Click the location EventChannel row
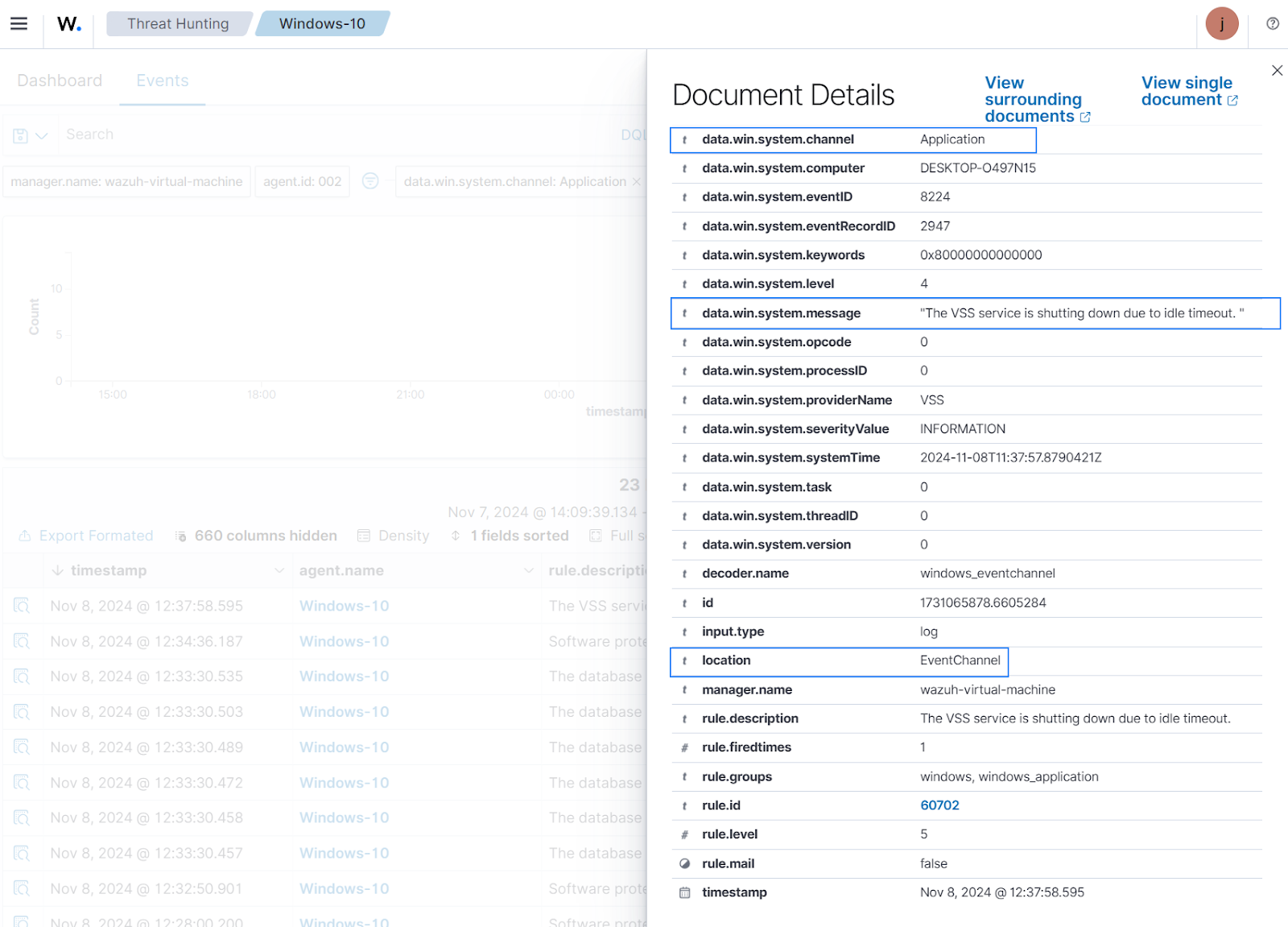 839,660
